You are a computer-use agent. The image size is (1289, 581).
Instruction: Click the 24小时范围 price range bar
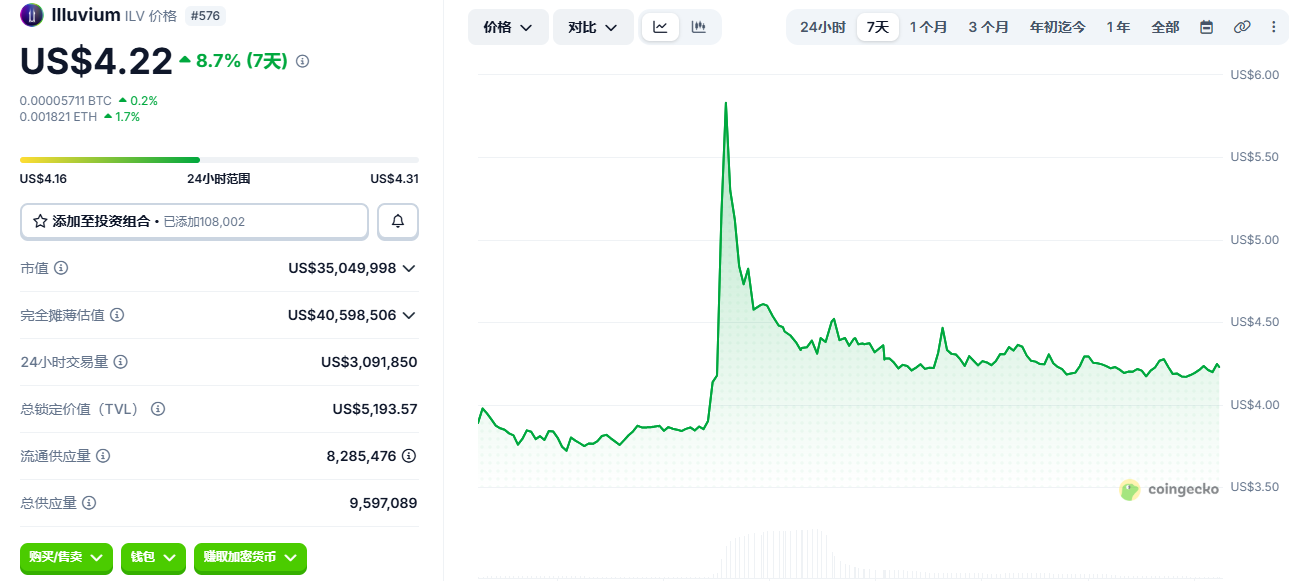coord(219,160)
